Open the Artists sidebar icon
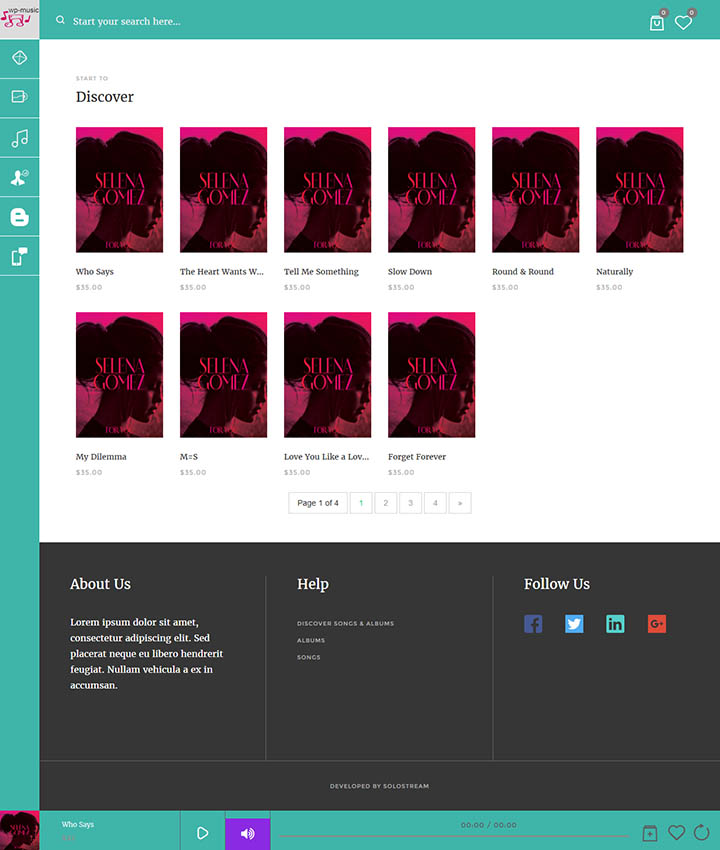This screenshot has height=850, width=720. tap(20, 177)
